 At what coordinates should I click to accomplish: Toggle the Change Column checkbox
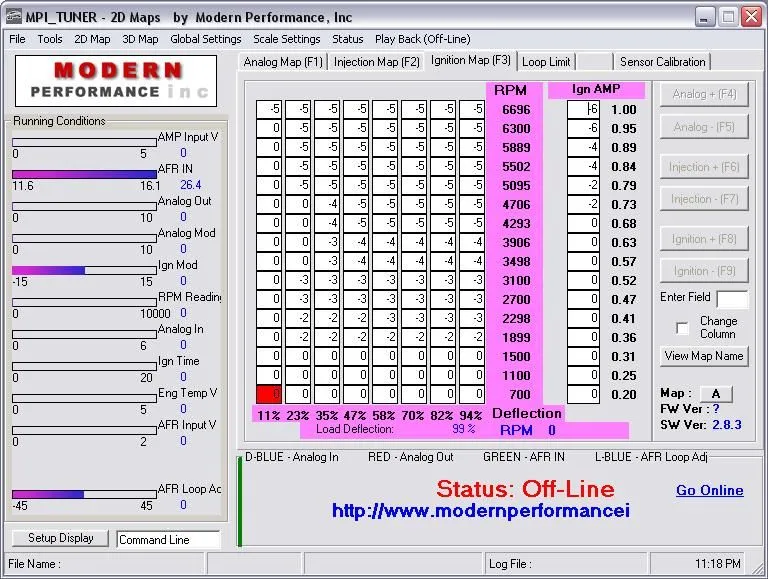(x=682, y=328)
